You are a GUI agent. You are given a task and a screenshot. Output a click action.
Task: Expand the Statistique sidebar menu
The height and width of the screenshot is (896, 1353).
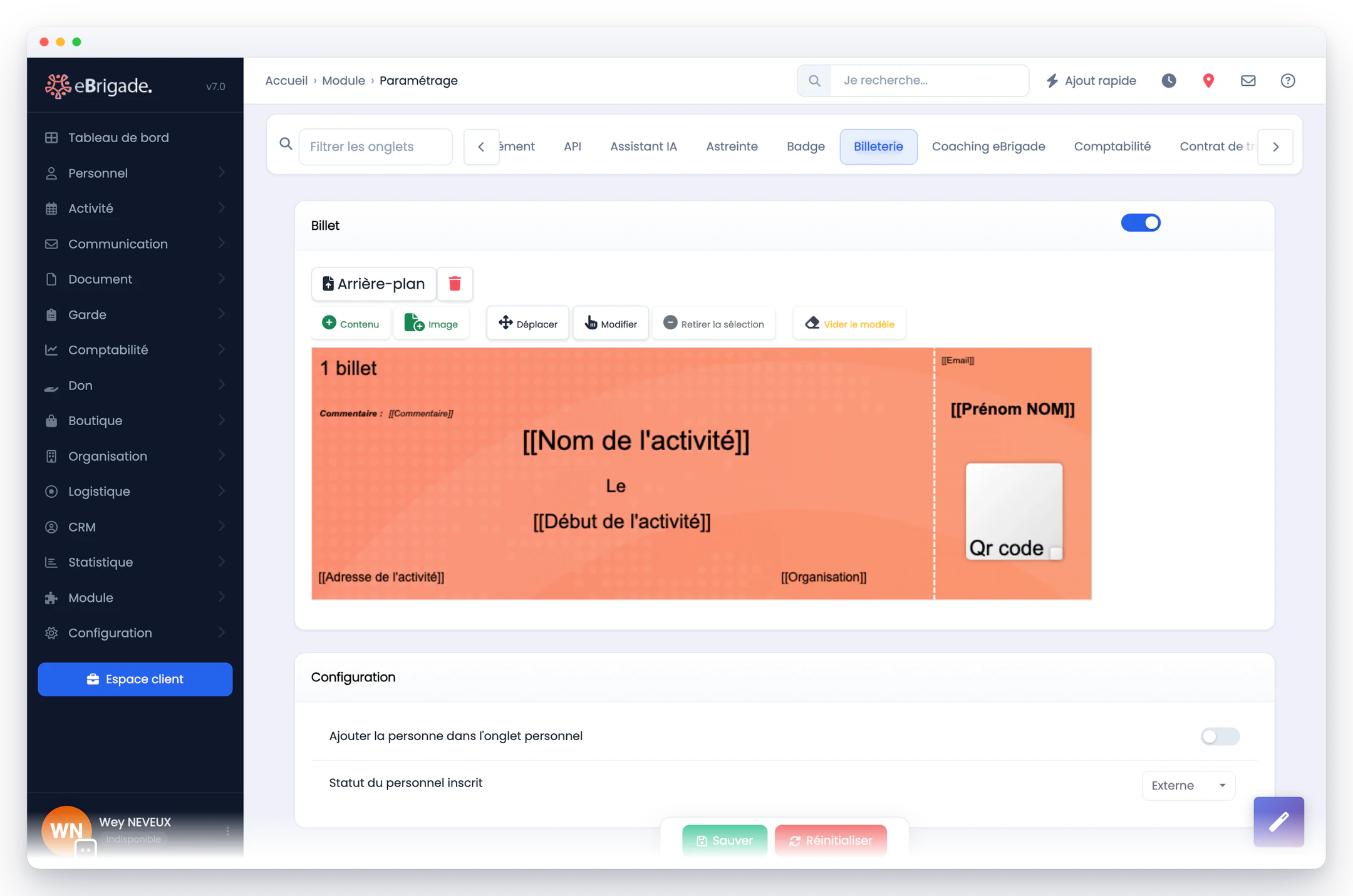point(135,562)
